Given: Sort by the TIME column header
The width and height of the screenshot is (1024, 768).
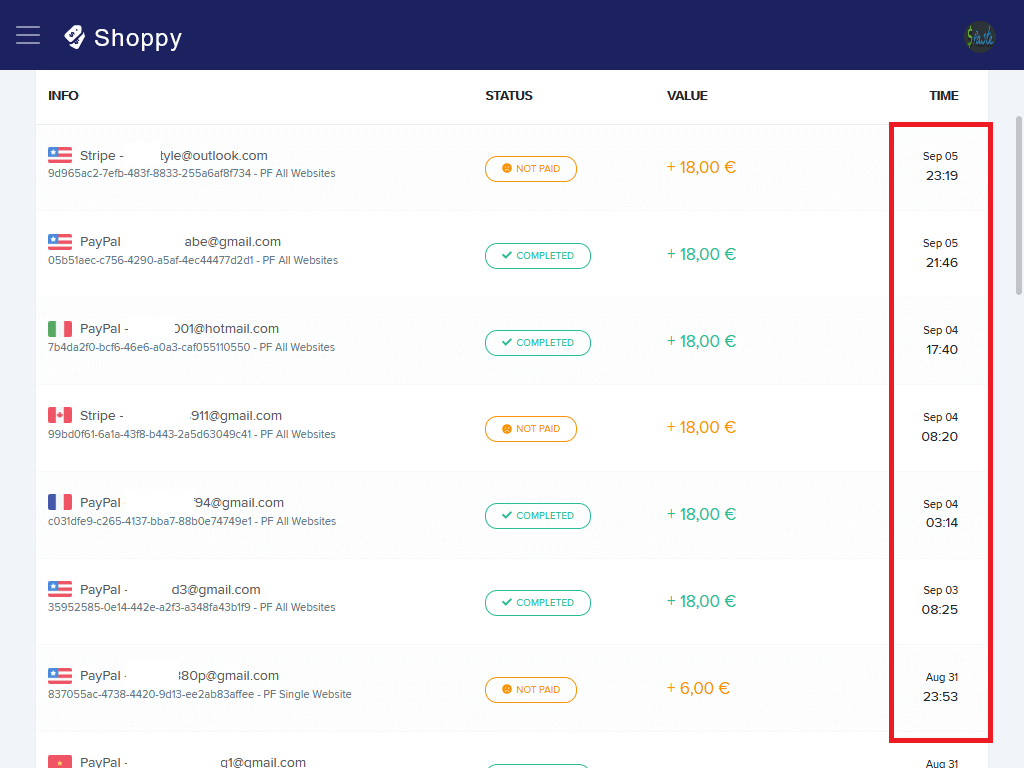Looking at the screenshot, I should [944, 96].
